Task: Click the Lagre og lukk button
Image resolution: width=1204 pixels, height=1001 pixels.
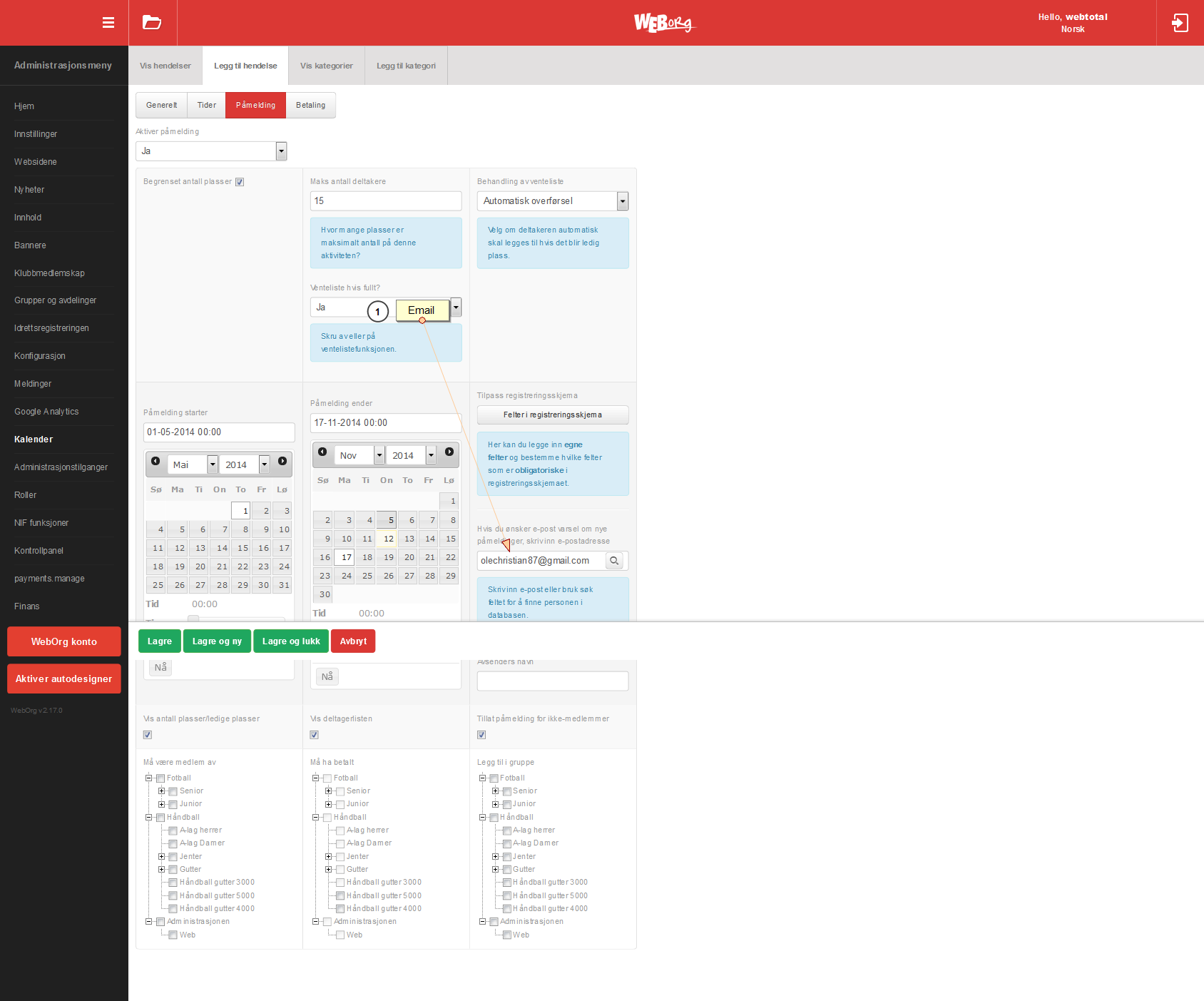Action: tap(291, 641)
